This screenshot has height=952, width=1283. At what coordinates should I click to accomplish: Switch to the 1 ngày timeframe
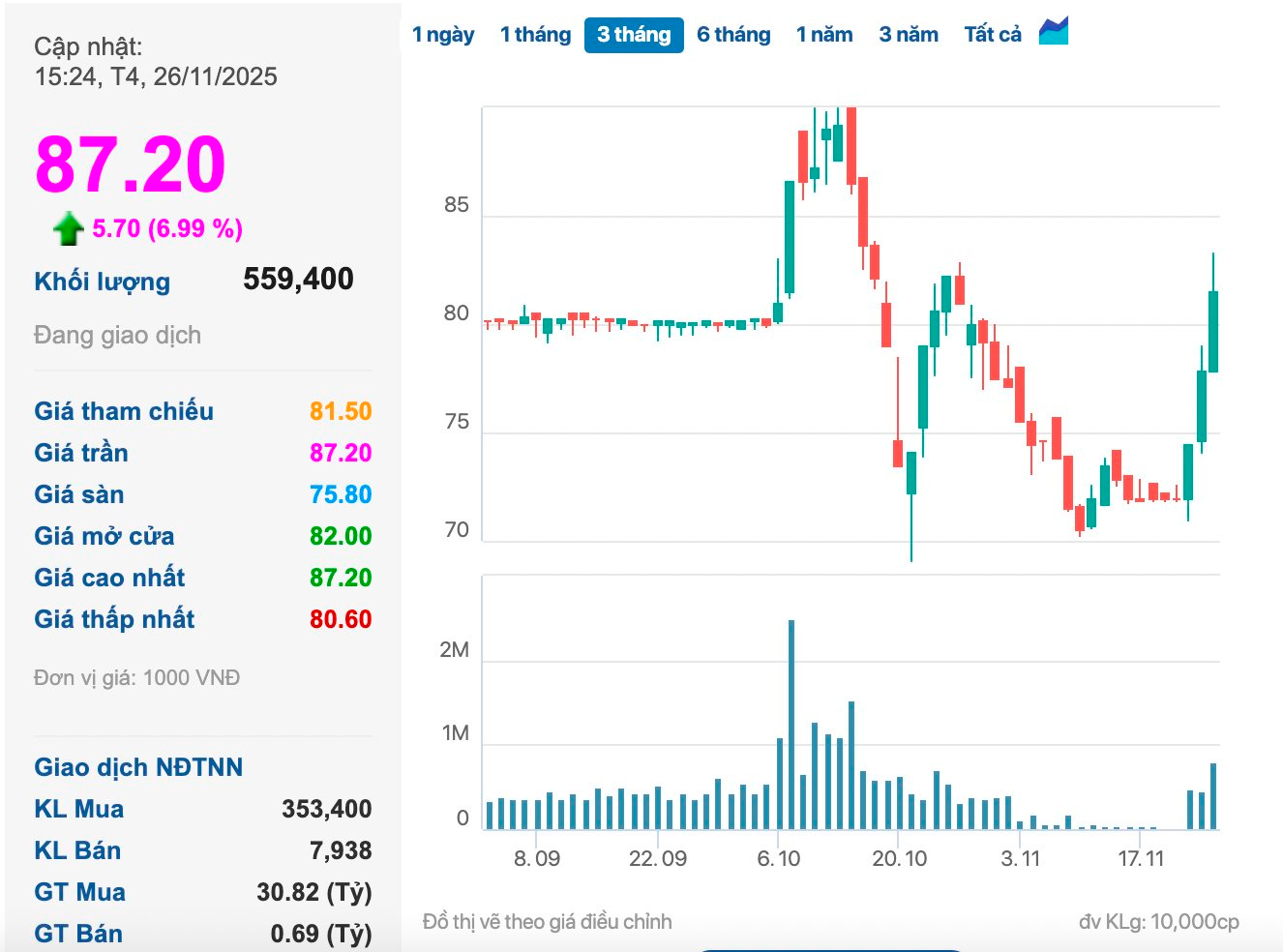443,35
